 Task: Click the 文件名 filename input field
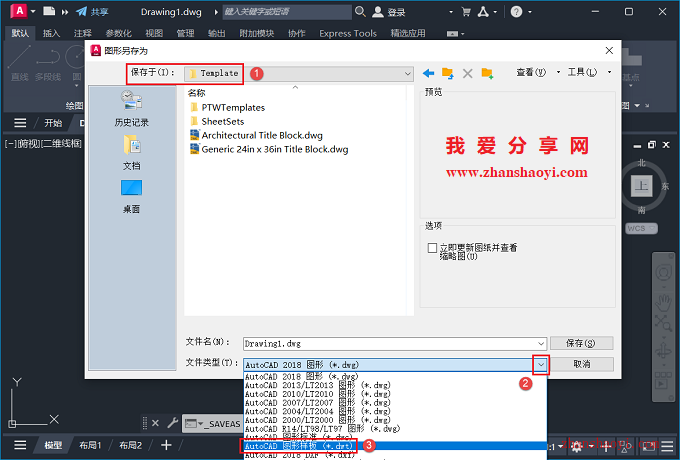pyautogui.click(x=389, y=343)
